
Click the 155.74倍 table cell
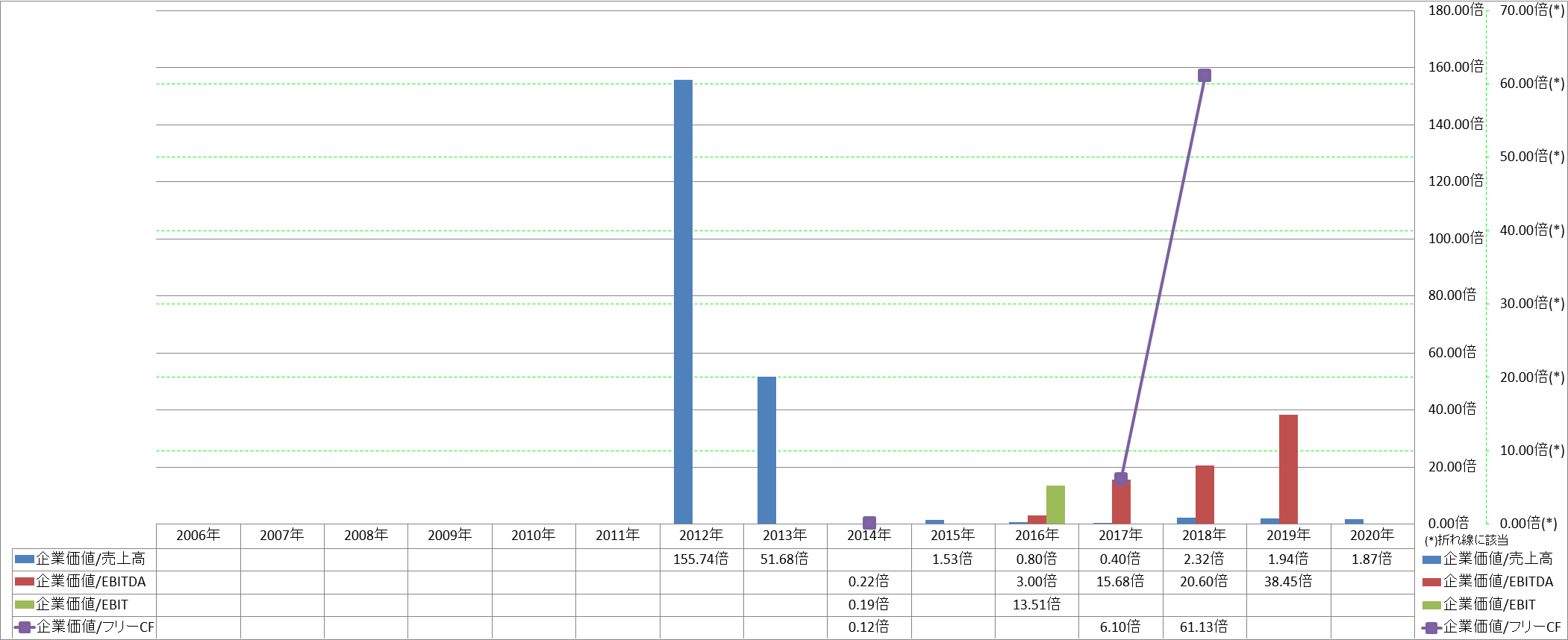coord(701,559)
